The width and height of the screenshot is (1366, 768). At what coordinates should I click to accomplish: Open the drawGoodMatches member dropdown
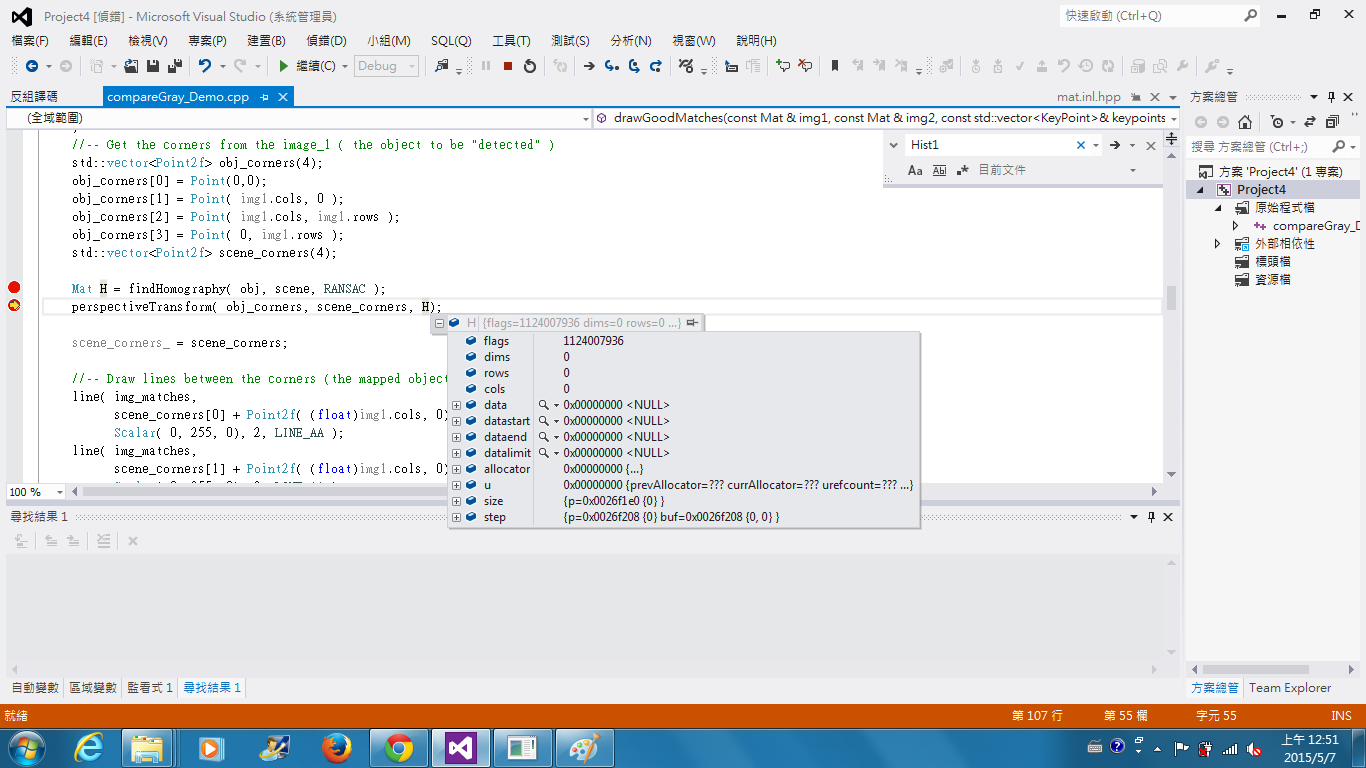click(x=1173, y=118)
